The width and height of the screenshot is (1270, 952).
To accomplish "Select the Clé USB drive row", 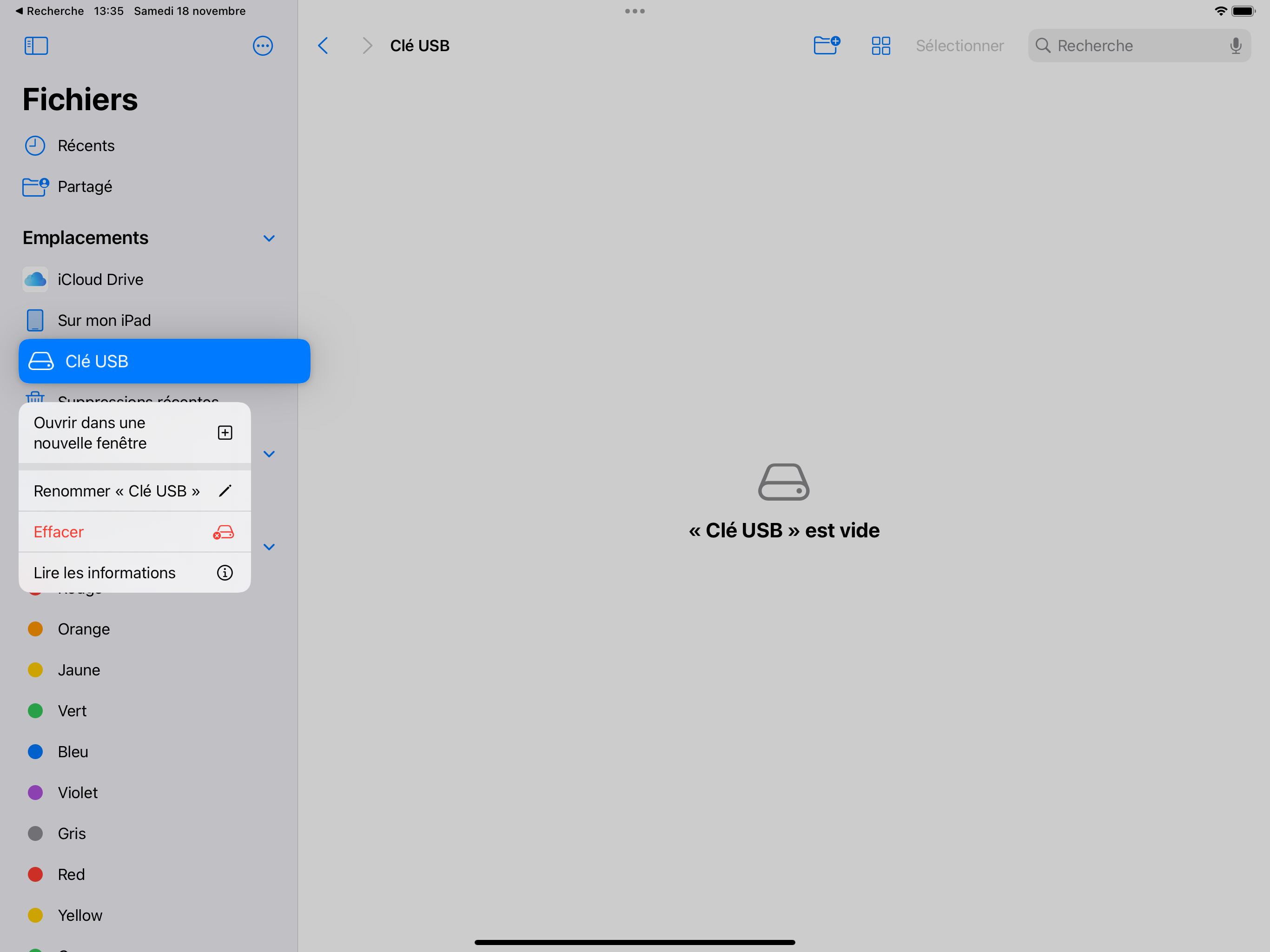I will [x=164, y=361].
